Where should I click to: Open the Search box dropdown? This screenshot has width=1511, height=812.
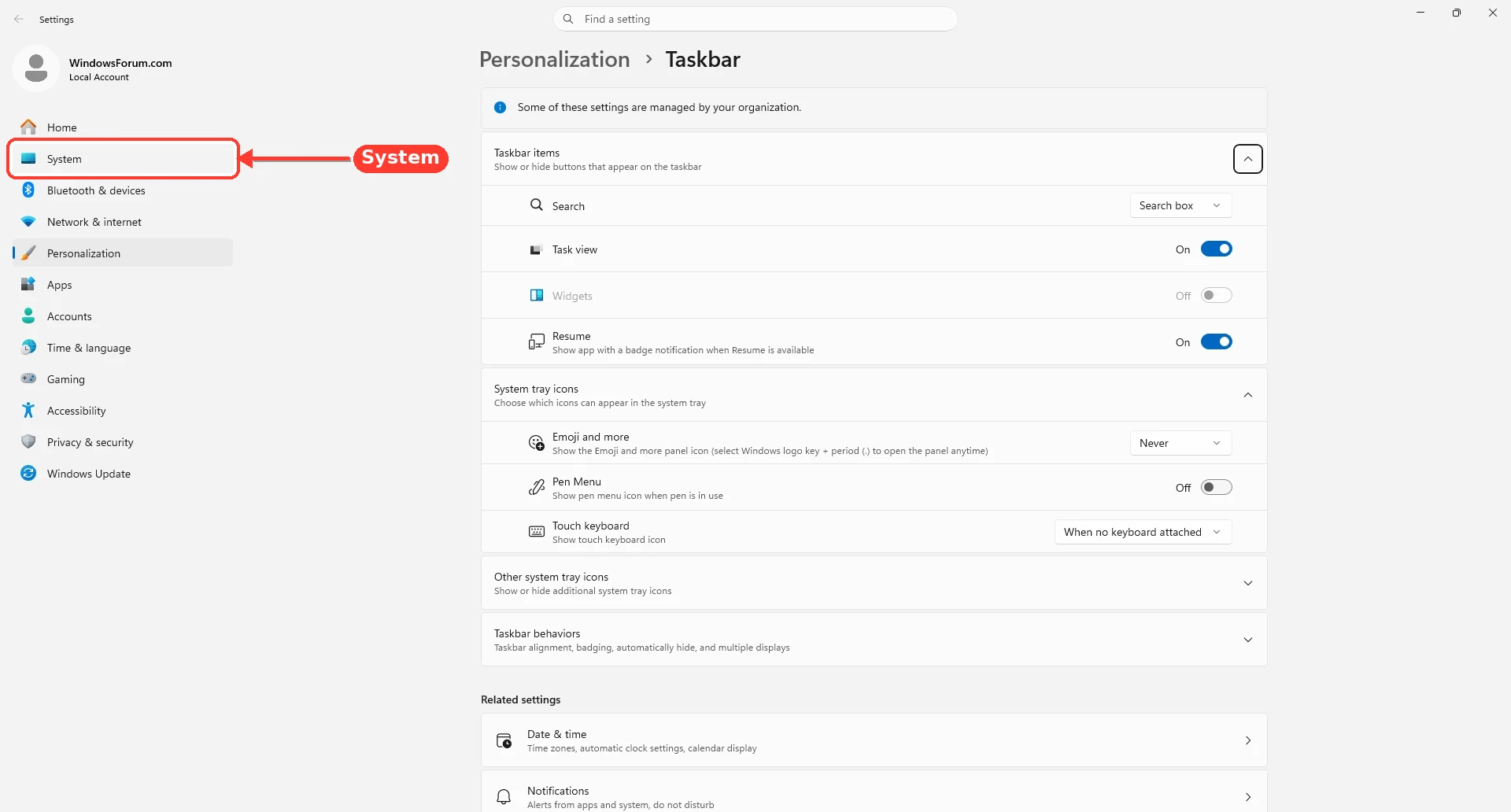tap(1180, 205)
